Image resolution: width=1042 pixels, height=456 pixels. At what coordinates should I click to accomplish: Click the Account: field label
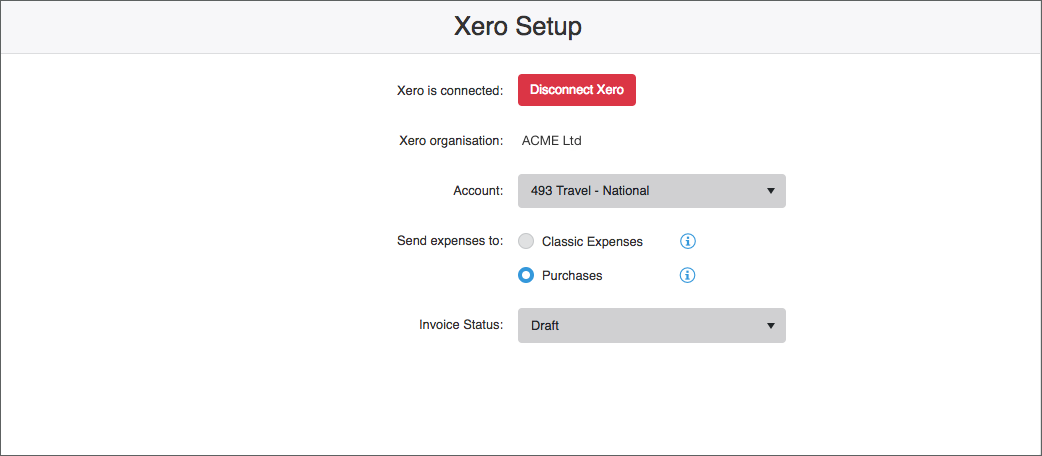click(x=478, y=191)
